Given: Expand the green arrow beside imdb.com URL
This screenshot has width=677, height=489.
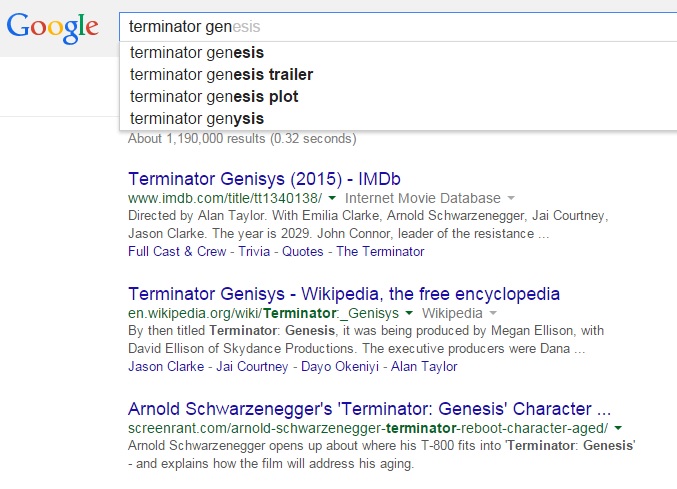Looking at the screenshot, I should pyautogui.click(x=332, y=198).
